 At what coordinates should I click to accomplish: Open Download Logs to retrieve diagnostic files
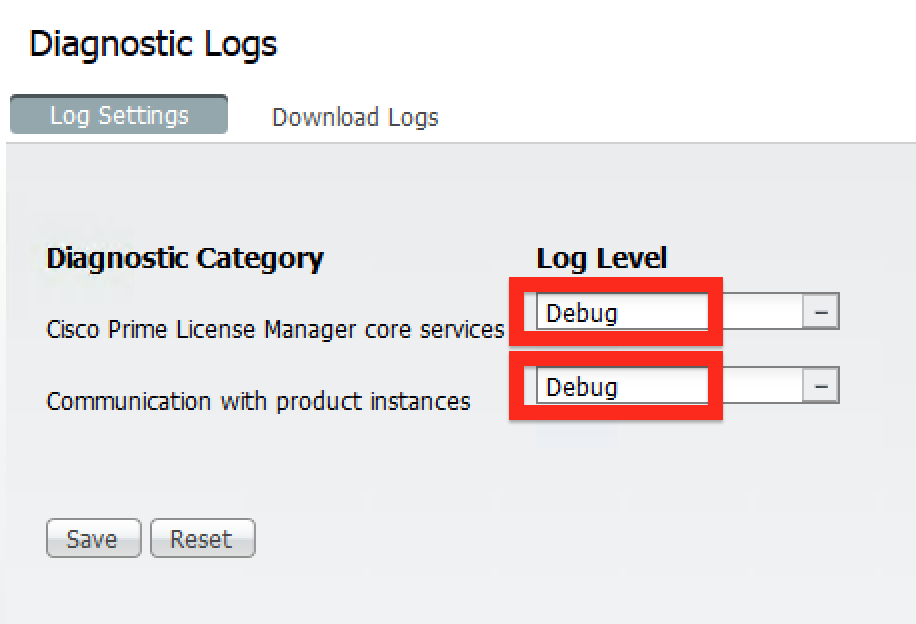point(354,117)
